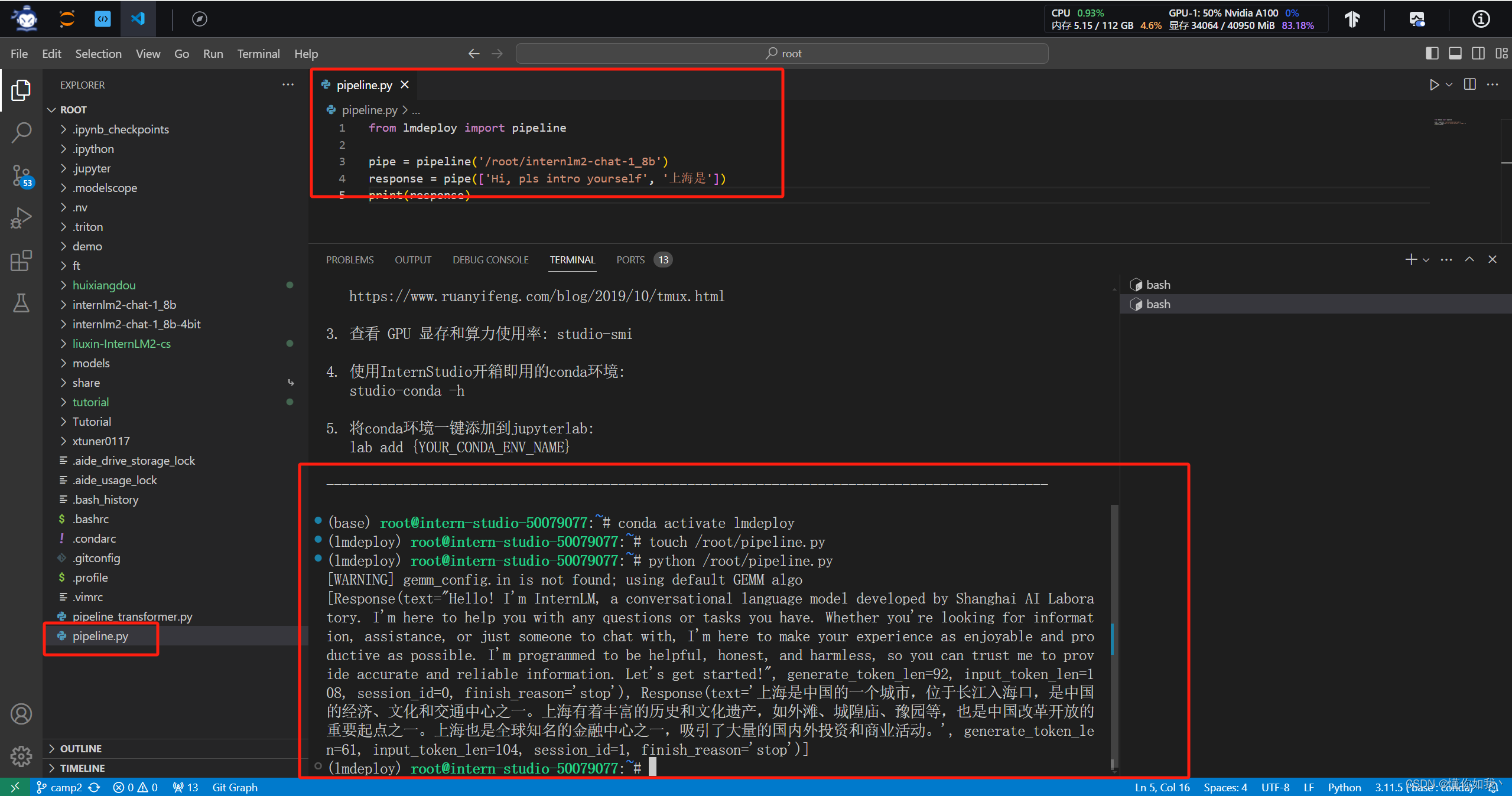Toggle the Secondary Side Bar layout

(1478, 54)
